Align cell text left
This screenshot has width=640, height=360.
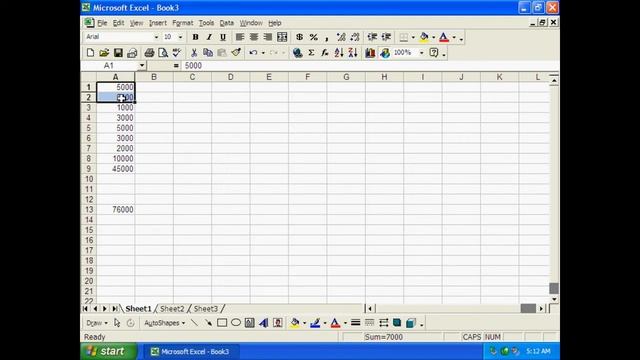pos(240,37)
